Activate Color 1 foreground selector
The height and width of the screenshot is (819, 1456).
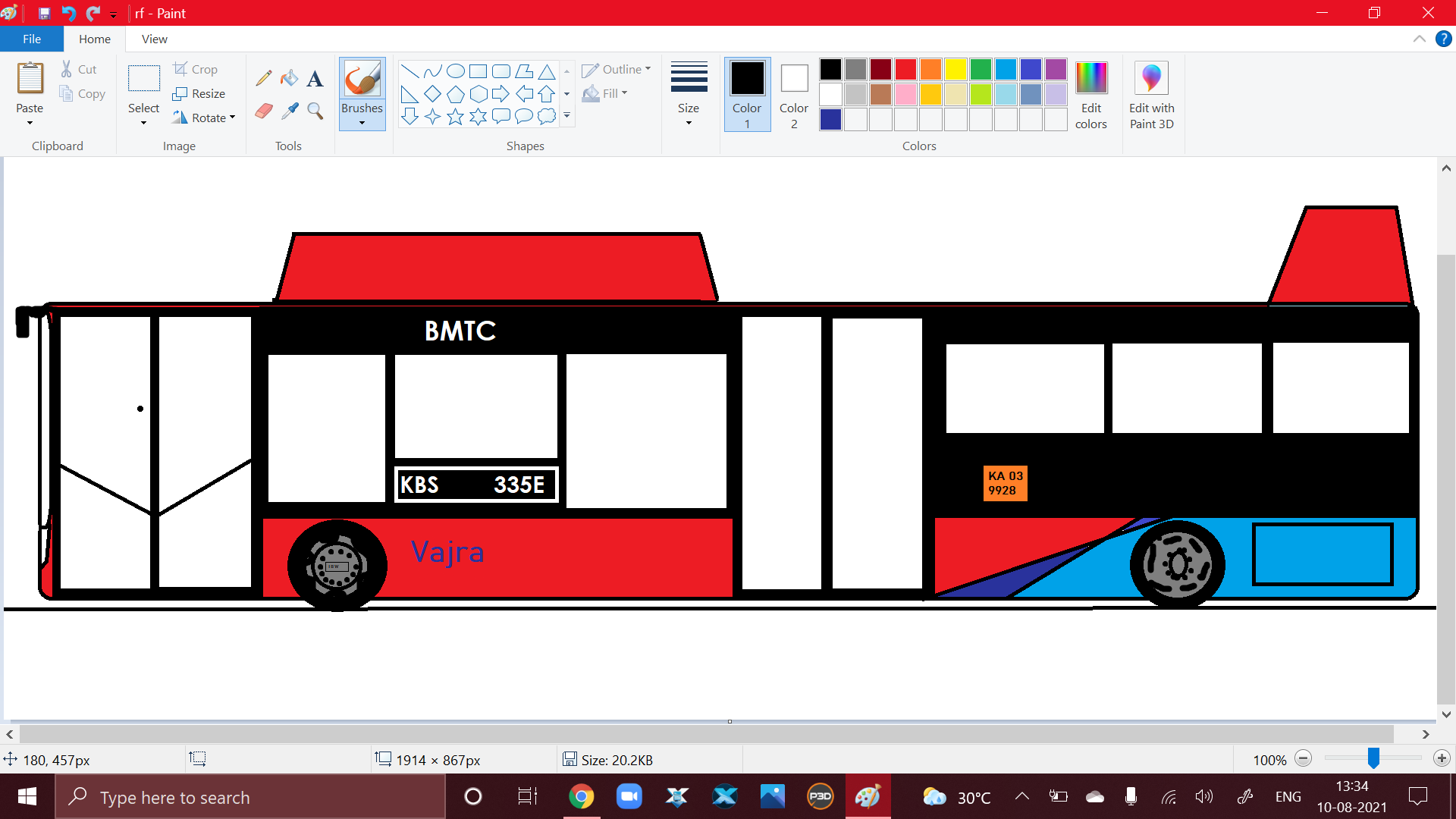tap(747, 95)
